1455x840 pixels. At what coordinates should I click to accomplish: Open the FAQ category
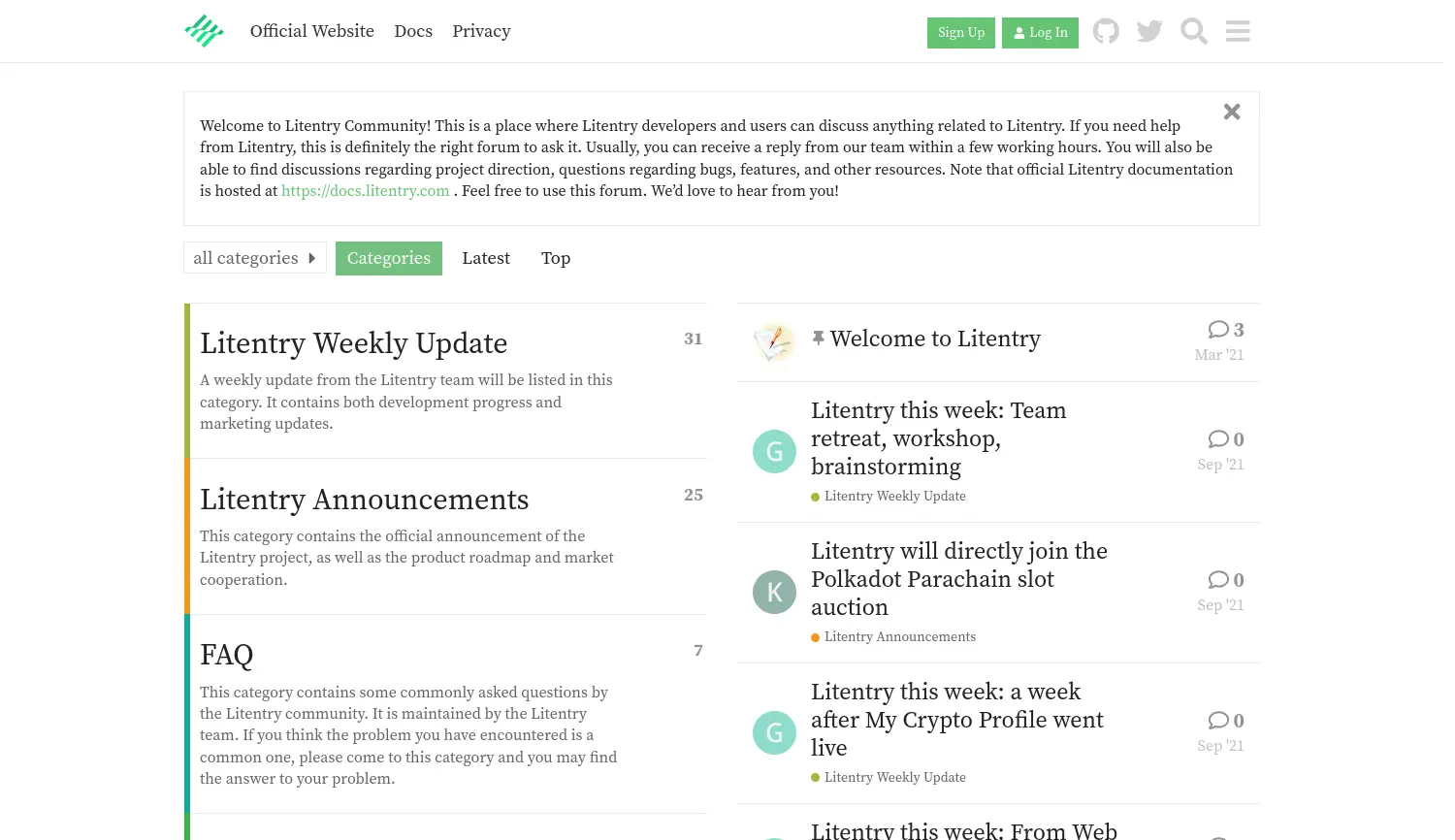pyautogui.click(x=227, y=655)
